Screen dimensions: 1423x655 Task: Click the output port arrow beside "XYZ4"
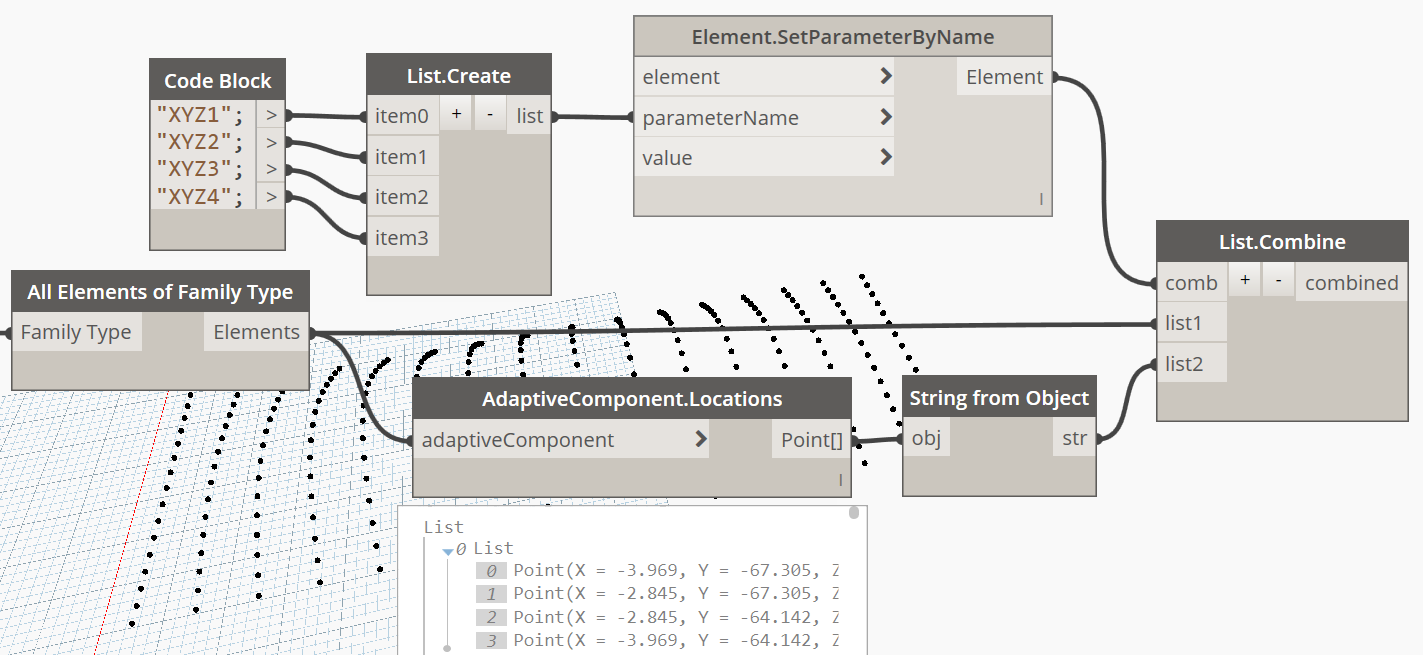(270, 195)
